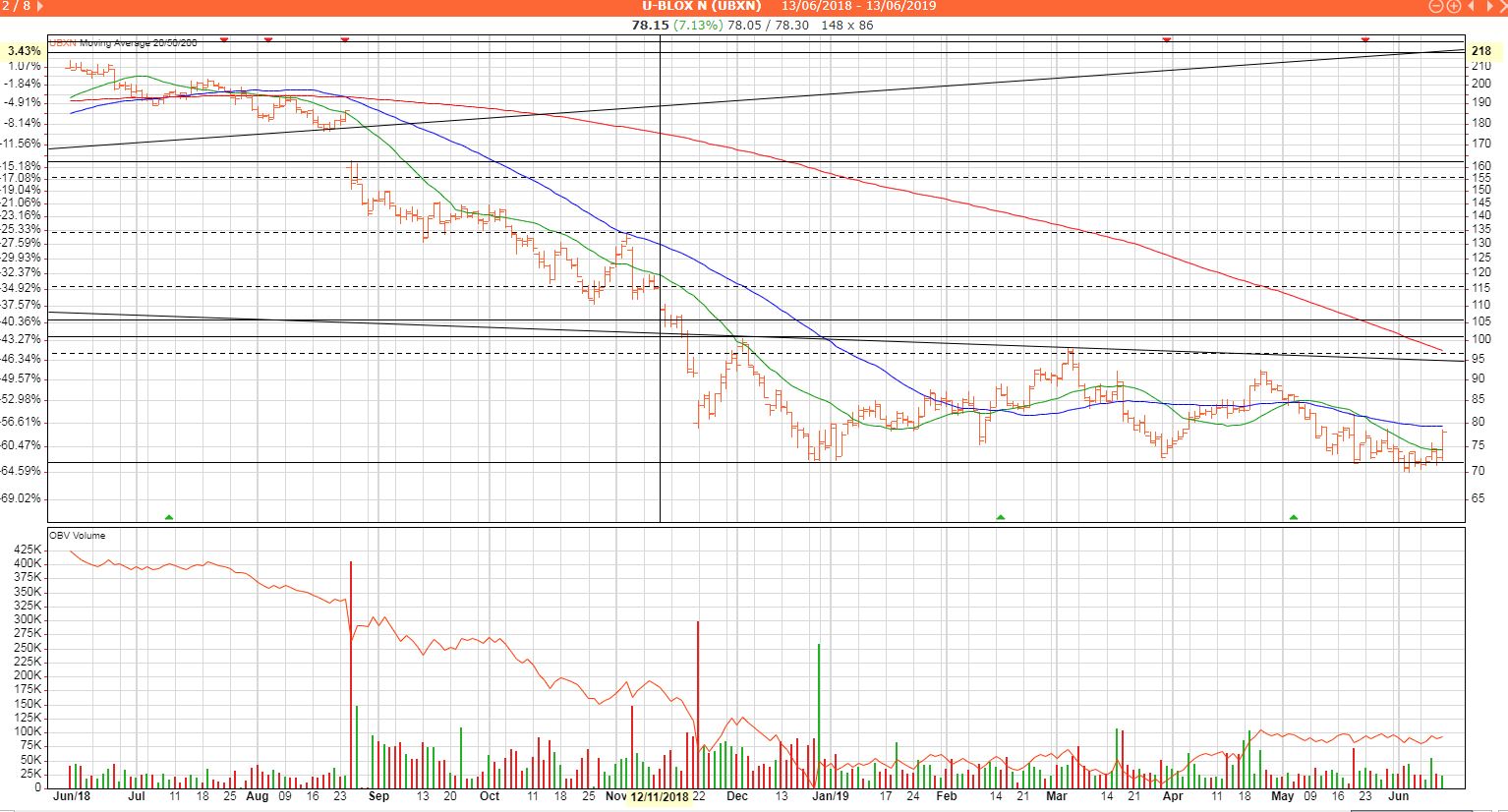Click the red event marker in late July
The image size is (1508, 812).
tap(224, 39)
